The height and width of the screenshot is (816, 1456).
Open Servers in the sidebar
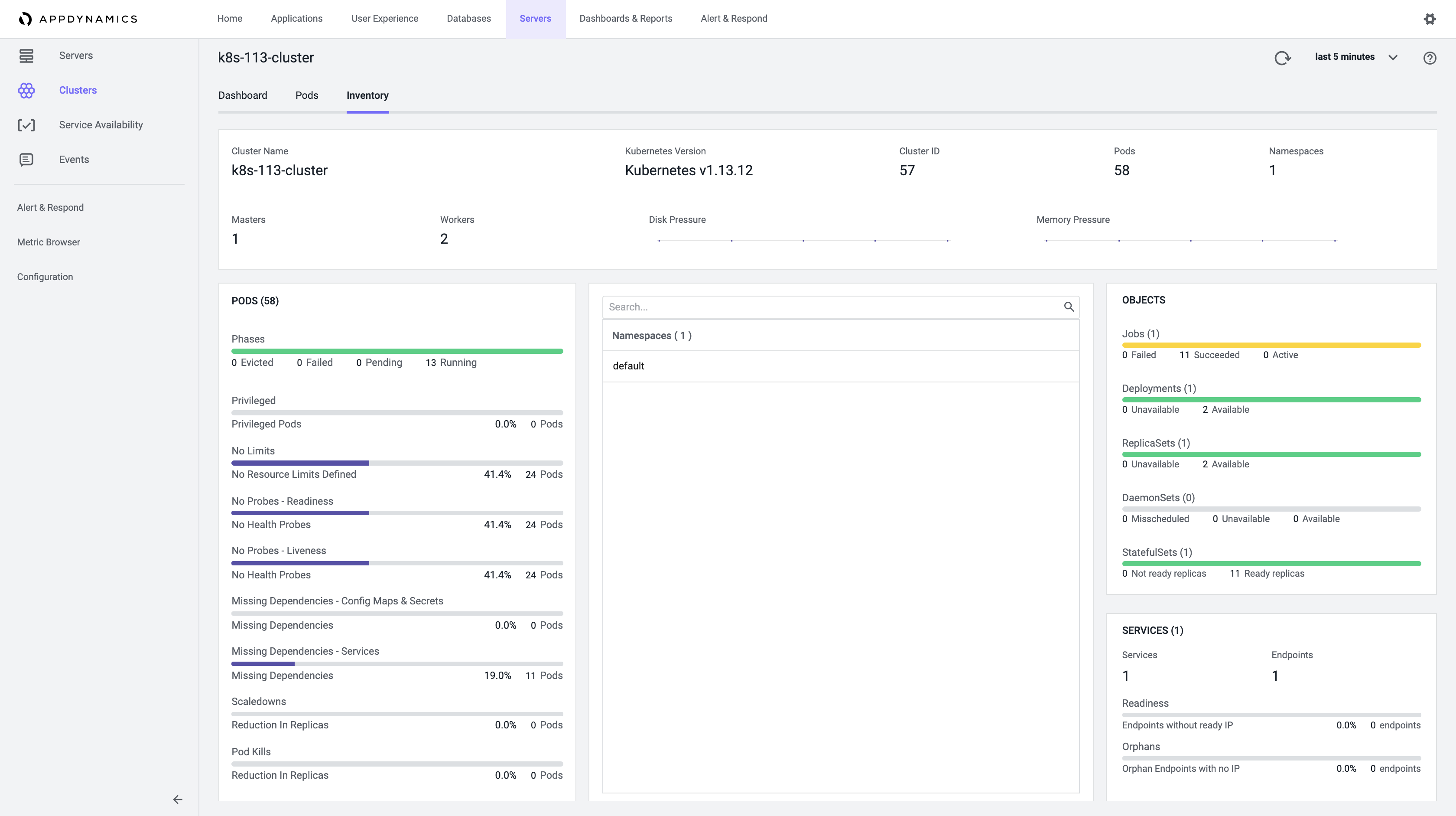[x=76, y=55]
